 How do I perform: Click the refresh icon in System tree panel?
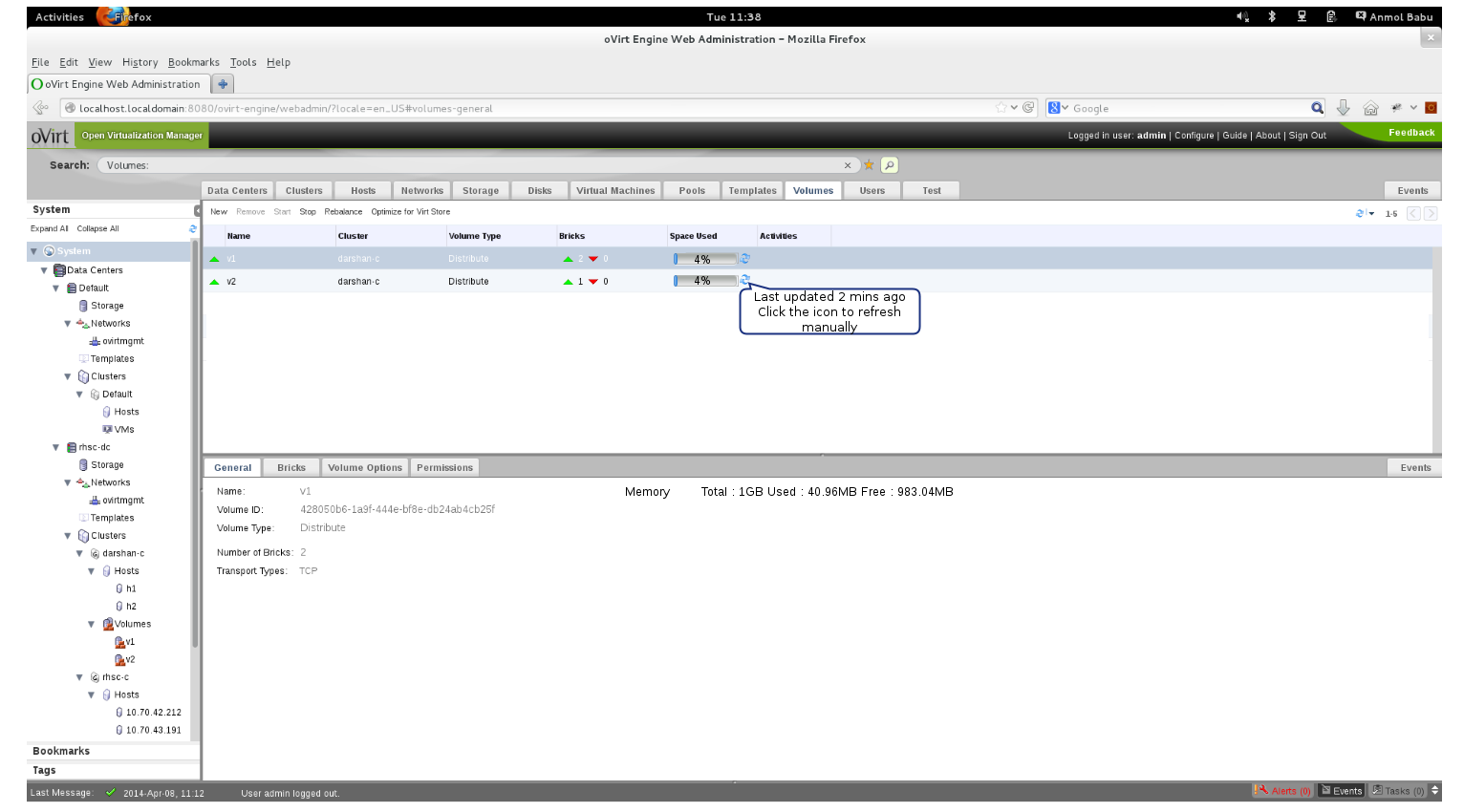[x=193, y=229]
